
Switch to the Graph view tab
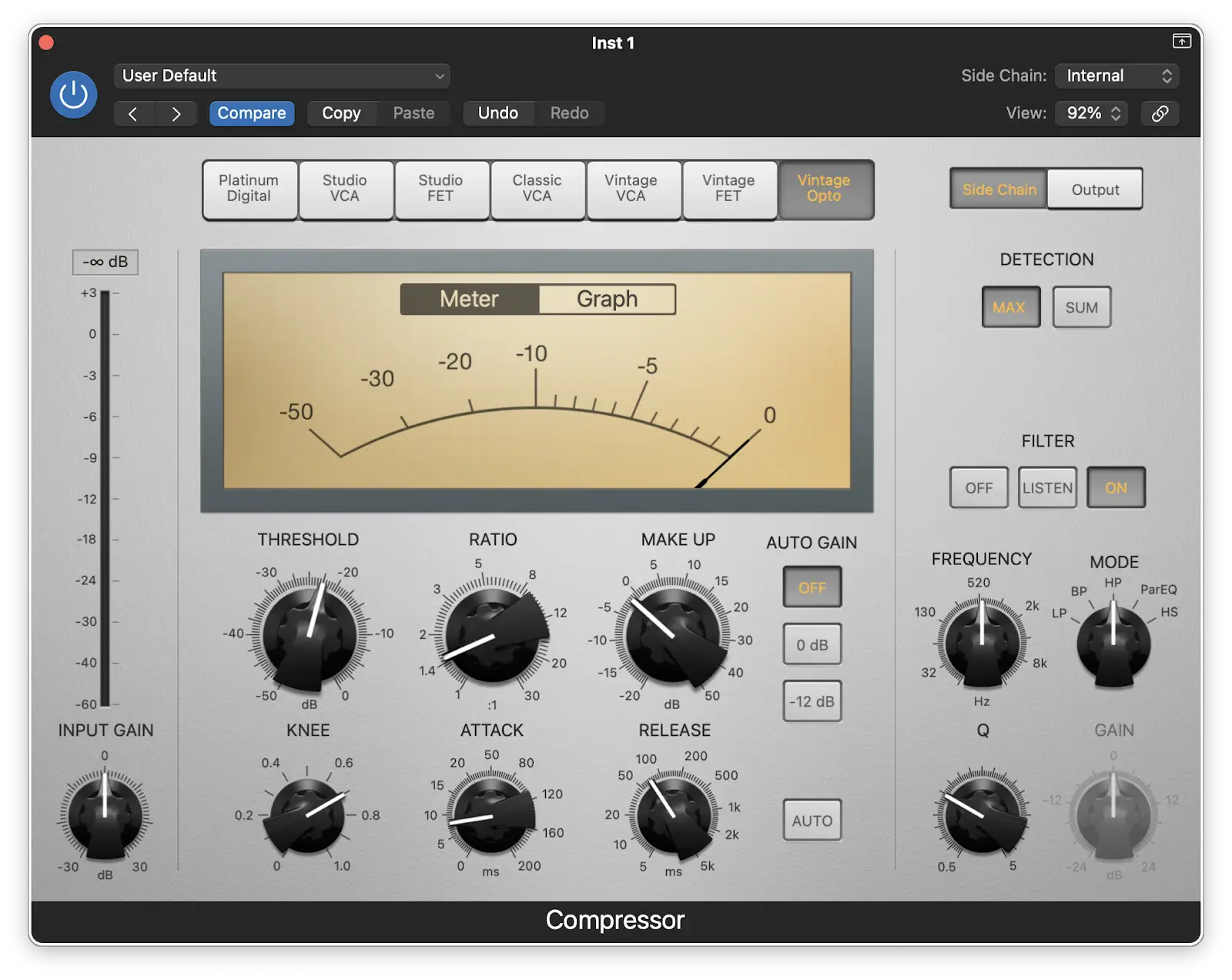607,299
